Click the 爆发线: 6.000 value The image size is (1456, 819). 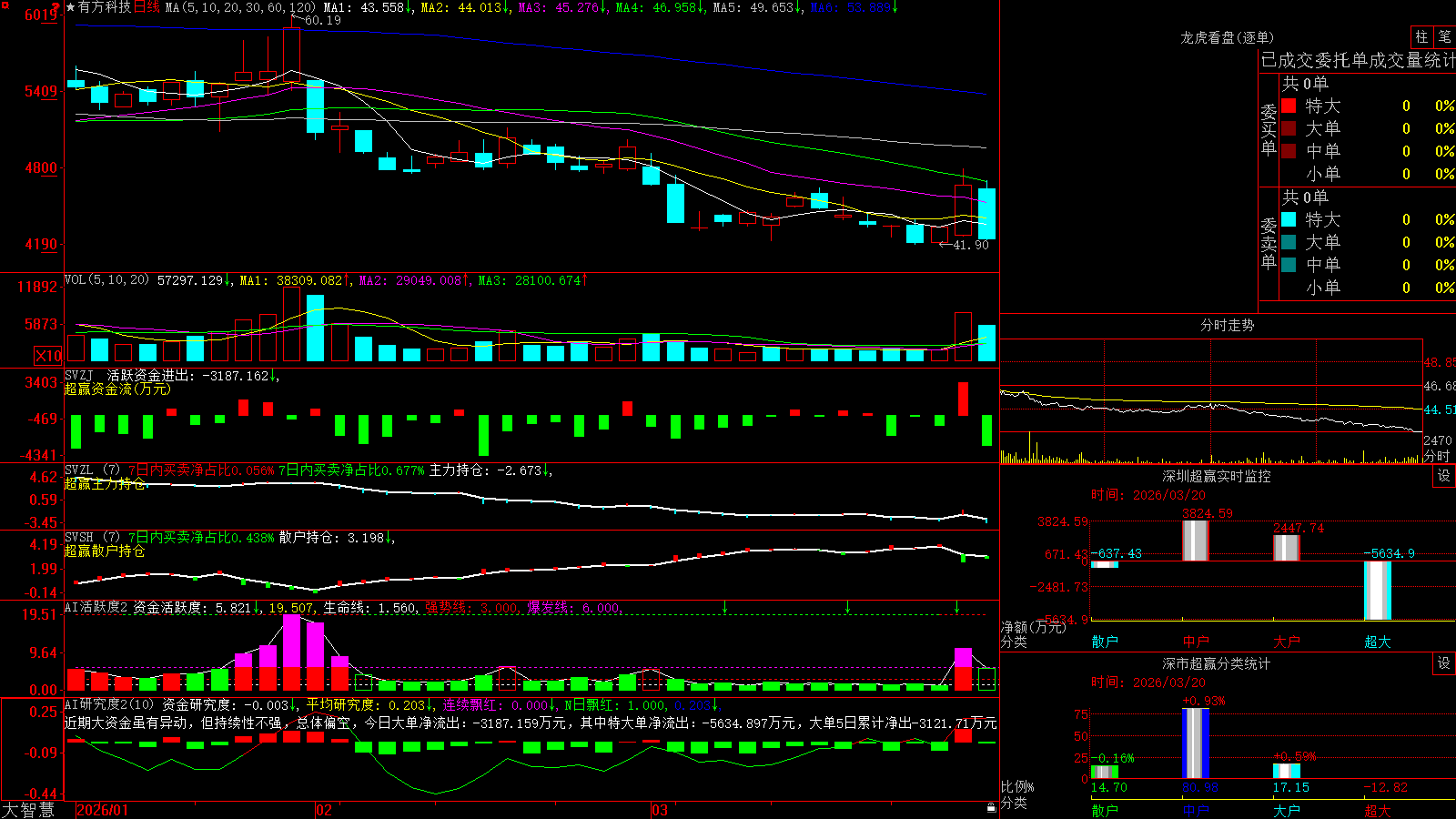(x=573, y=608)
